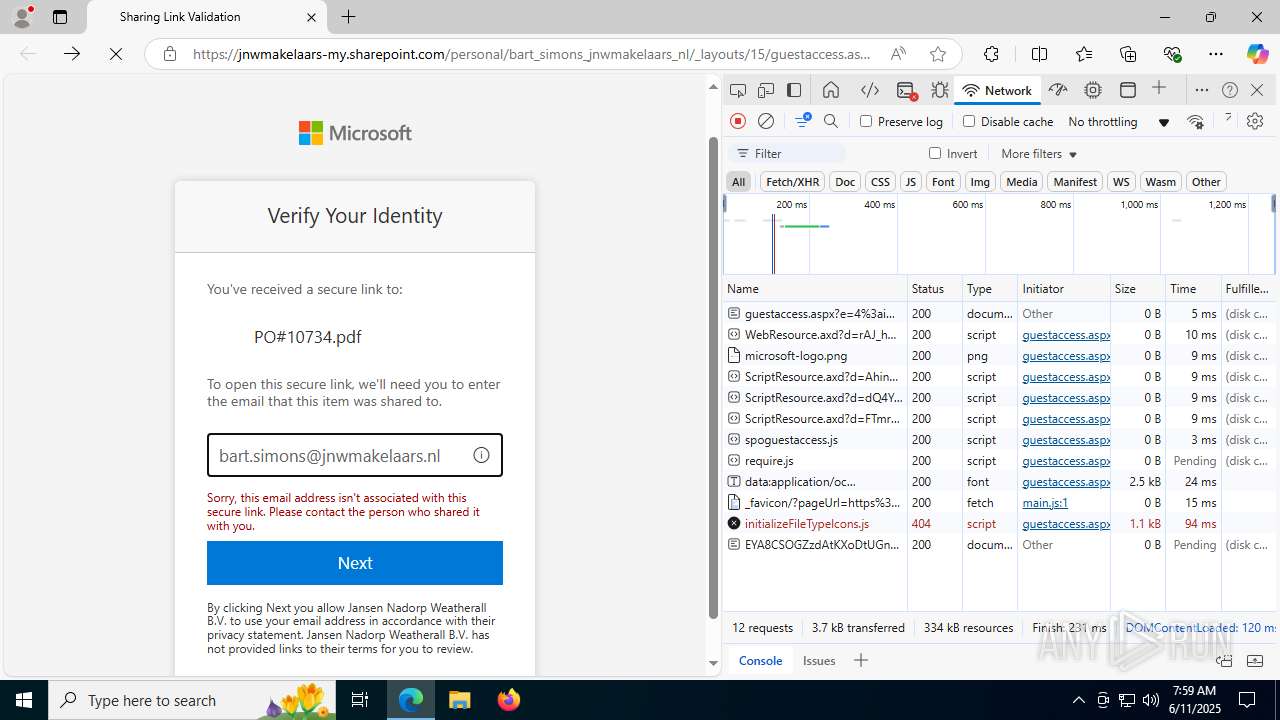The height and width of the screenshot is (720, 1280).
Task: Toggle the DevTools activity bar sidebar icon
Action: tap(794, 90)
